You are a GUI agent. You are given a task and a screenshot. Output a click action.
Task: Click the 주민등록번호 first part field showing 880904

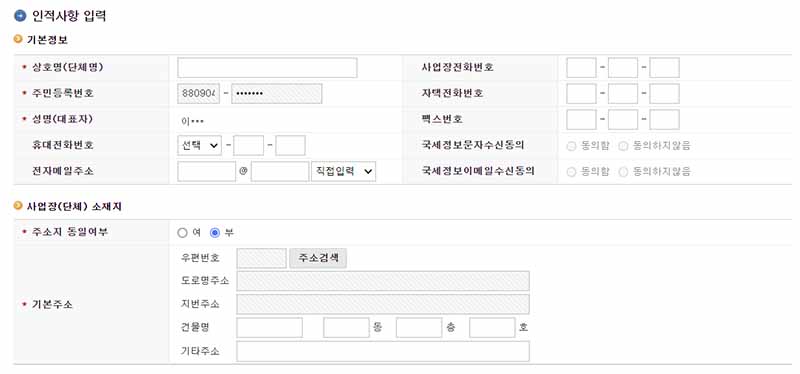coord(198,94)
